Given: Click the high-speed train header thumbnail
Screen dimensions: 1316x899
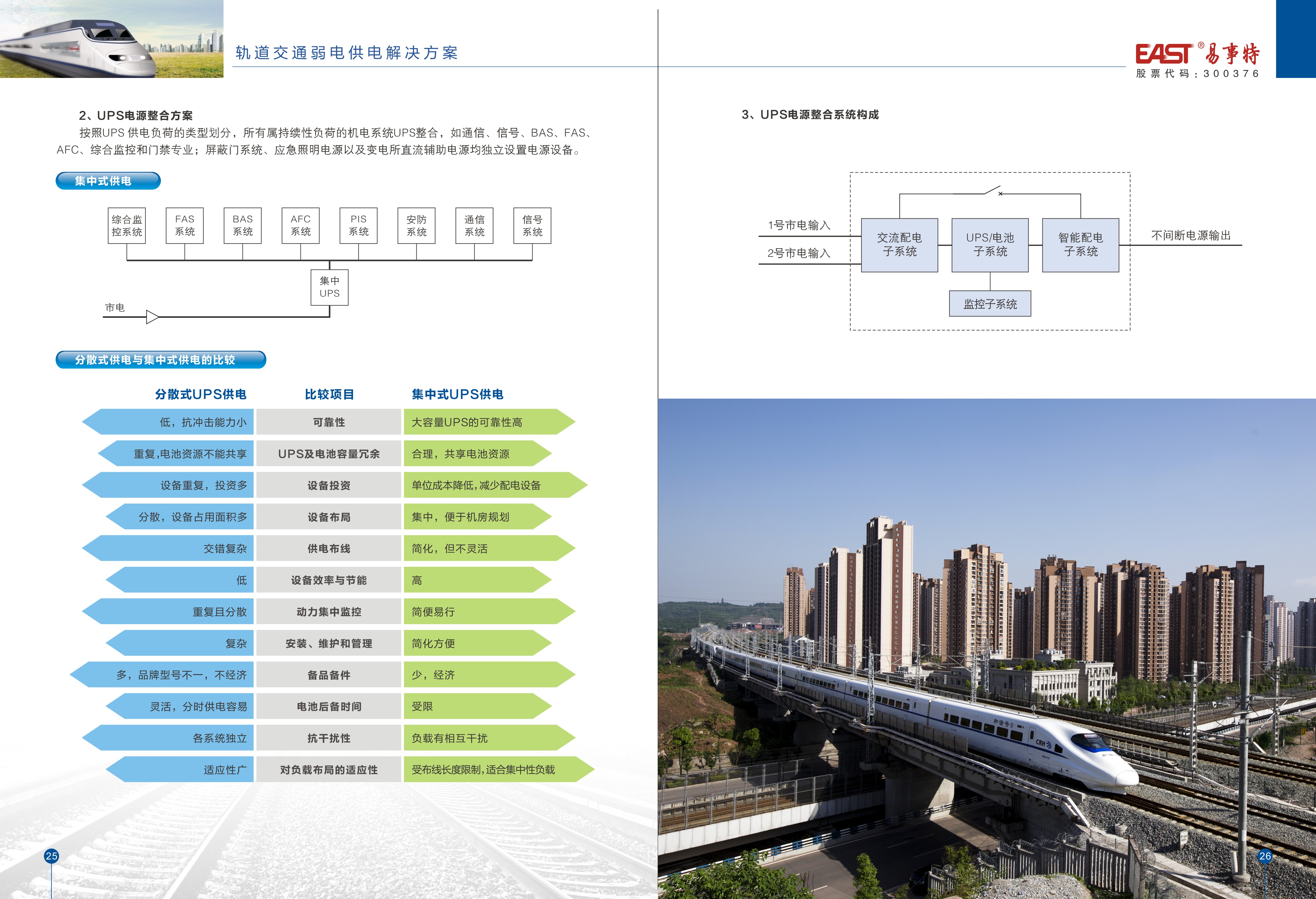Looking at the screenshot, I should (111, 39).
